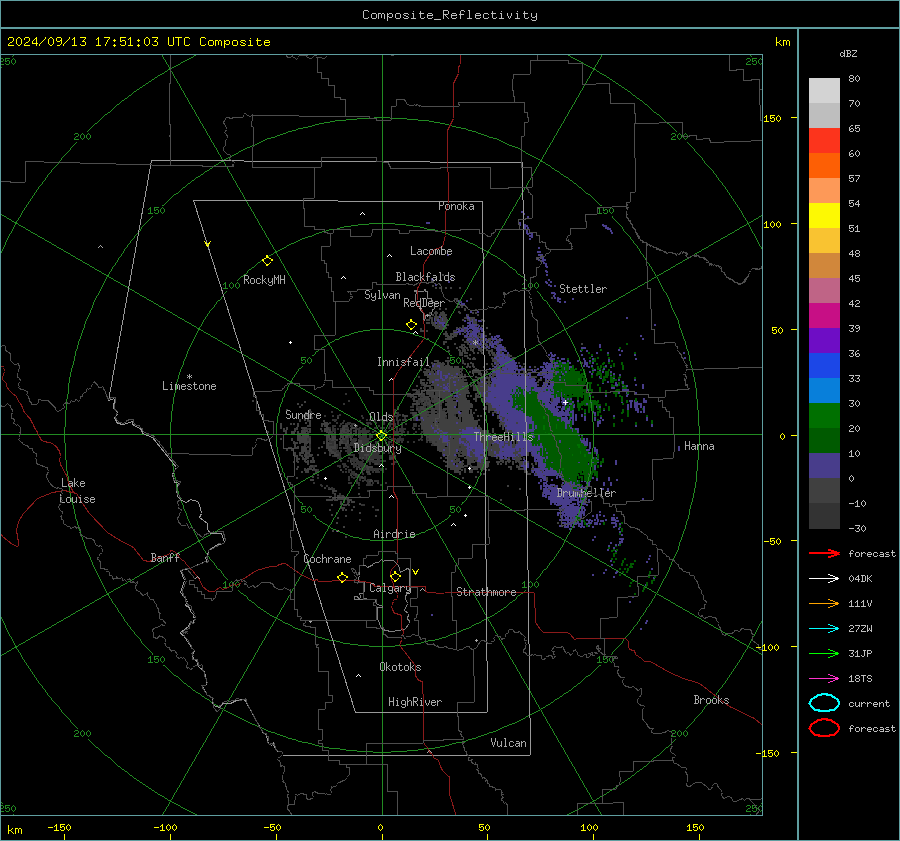Select the 36 dBZ blue color swatch
900x841 pixels.
point(824,365)
